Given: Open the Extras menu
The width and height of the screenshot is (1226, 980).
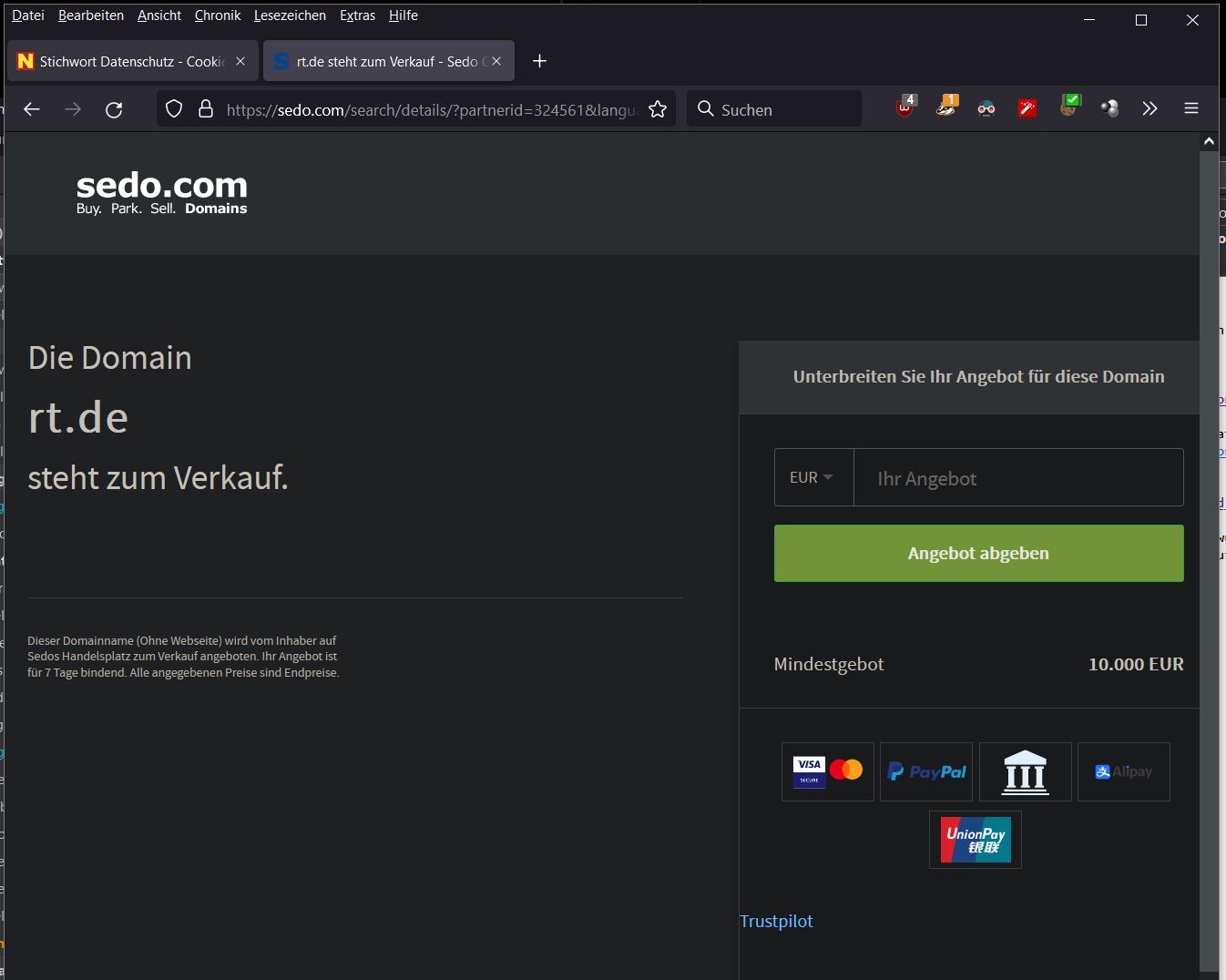Looking at the screenshot, I should tap(358, 15).
